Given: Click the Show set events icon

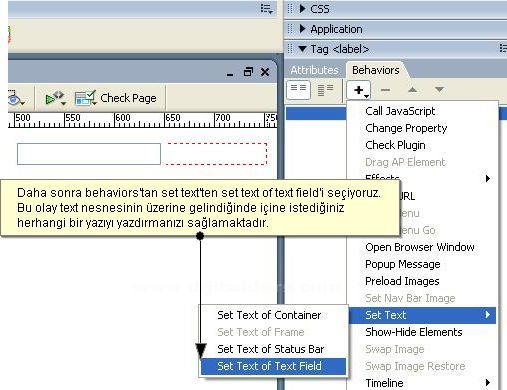Looking at the screenshot, I should pos(298,90).
